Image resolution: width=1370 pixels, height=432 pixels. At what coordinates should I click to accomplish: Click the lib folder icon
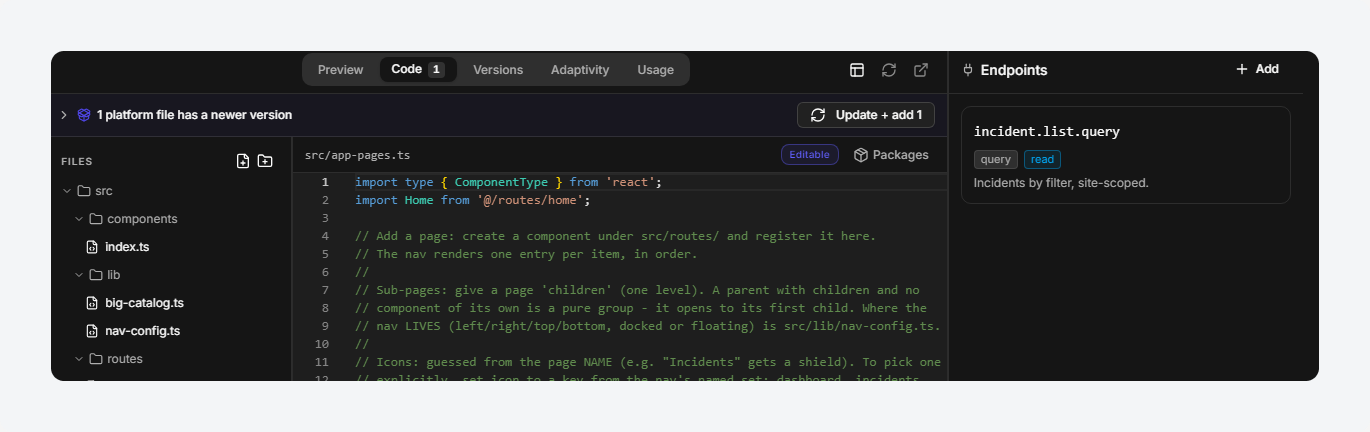tap(96, 275)
